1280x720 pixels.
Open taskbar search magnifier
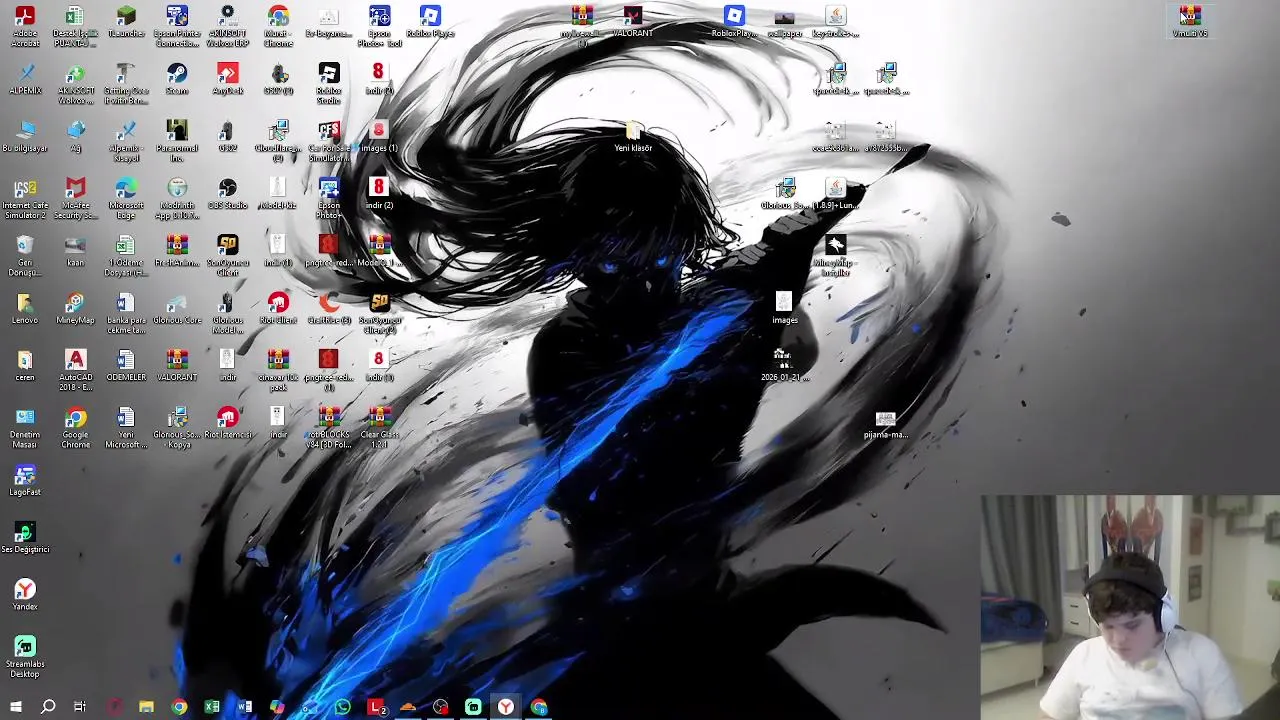48,707
